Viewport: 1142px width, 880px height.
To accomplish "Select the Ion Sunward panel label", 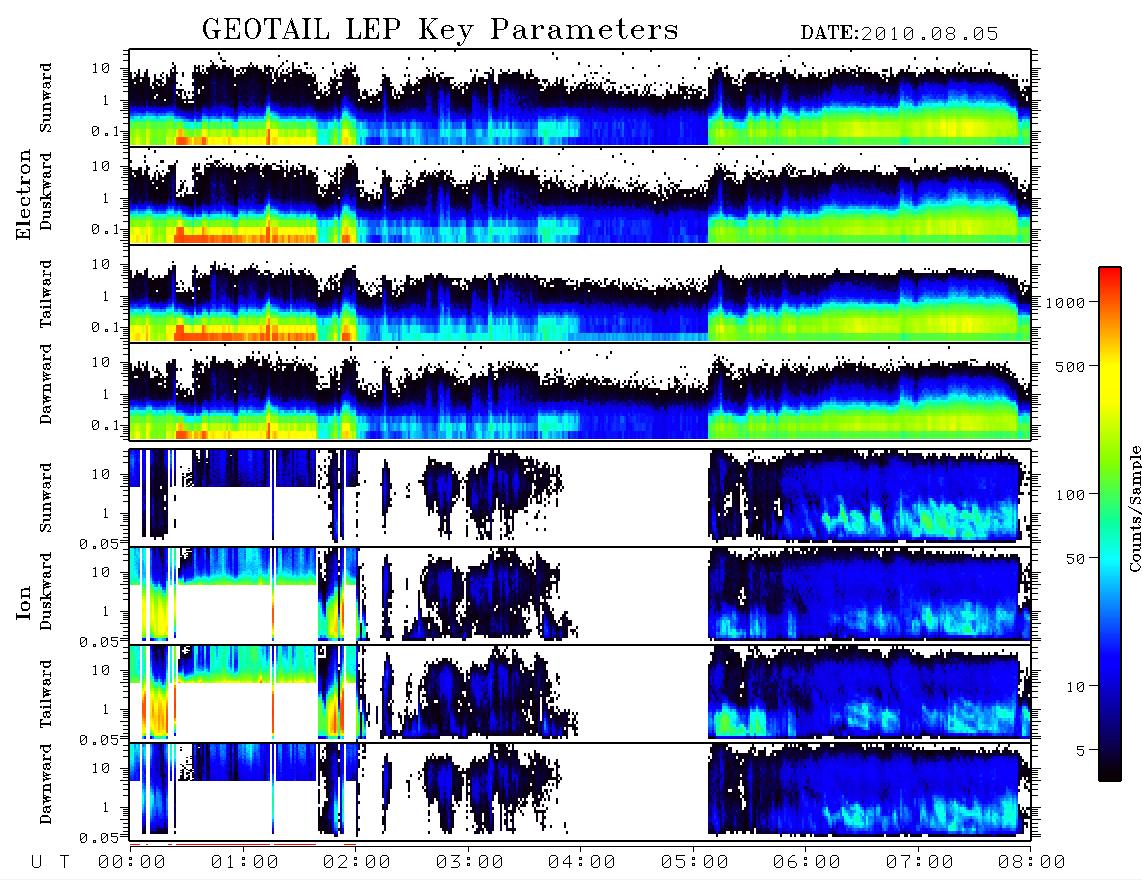I will tap(46, 497).
